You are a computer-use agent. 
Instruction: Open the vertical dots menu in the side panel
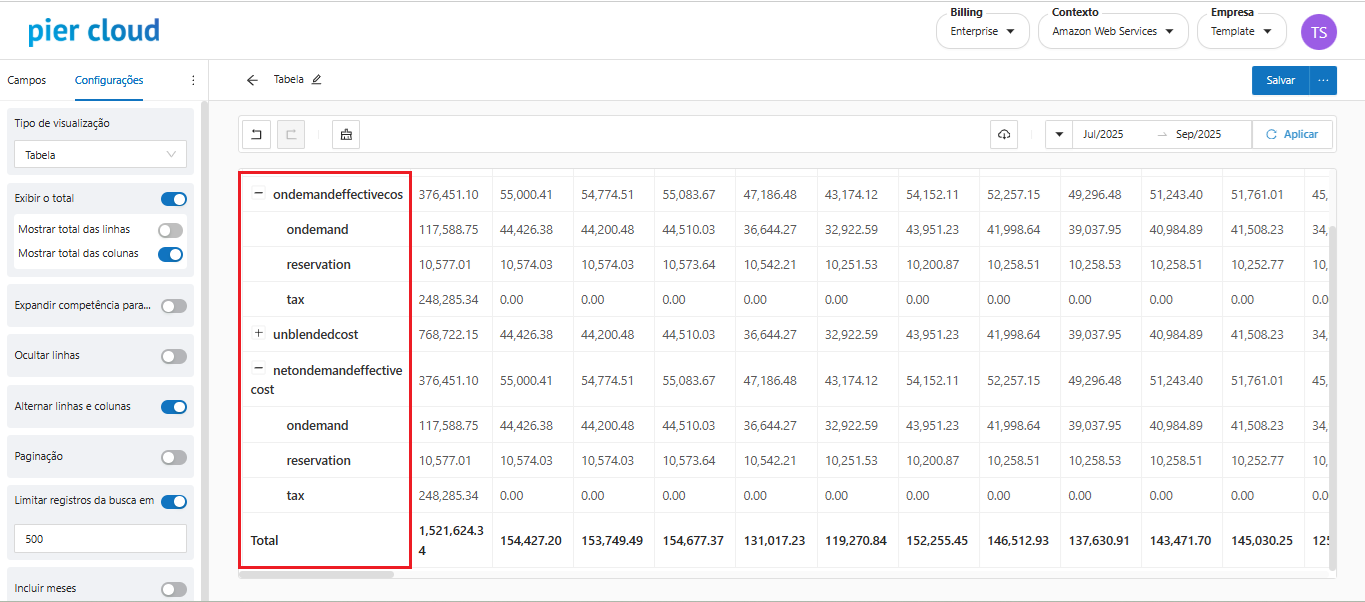[193, 80]
